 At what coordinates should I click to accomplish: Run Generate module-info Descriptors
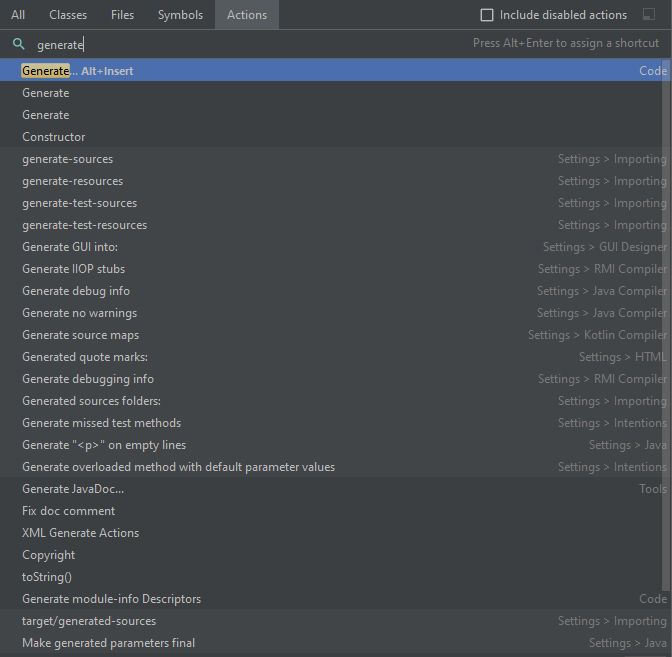pyautogui.click(x=335, y=599)
